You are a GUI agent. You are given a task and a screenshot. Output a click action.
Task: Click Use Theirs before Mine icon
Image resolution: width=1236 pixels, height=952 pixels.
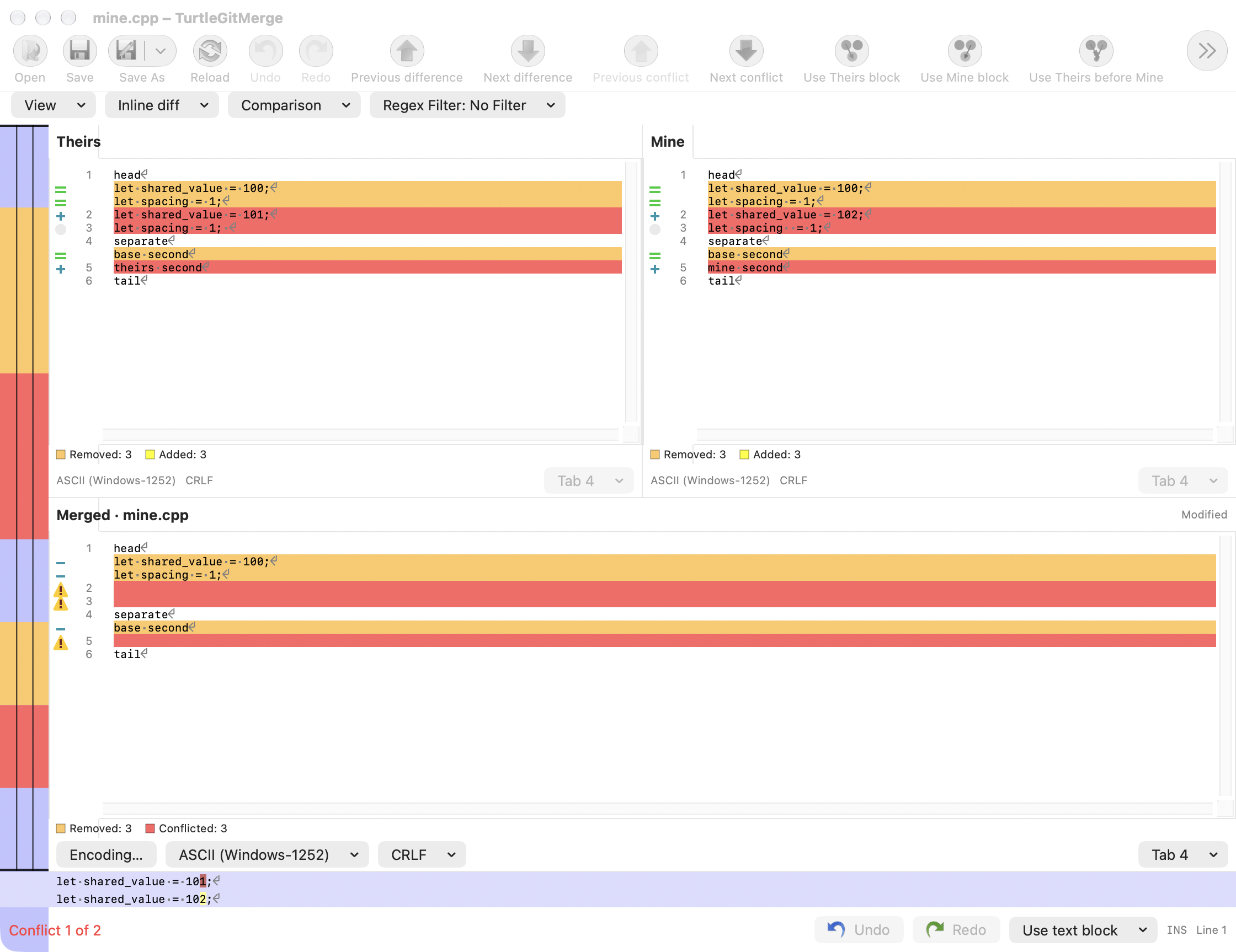(x=1096, y=51)
